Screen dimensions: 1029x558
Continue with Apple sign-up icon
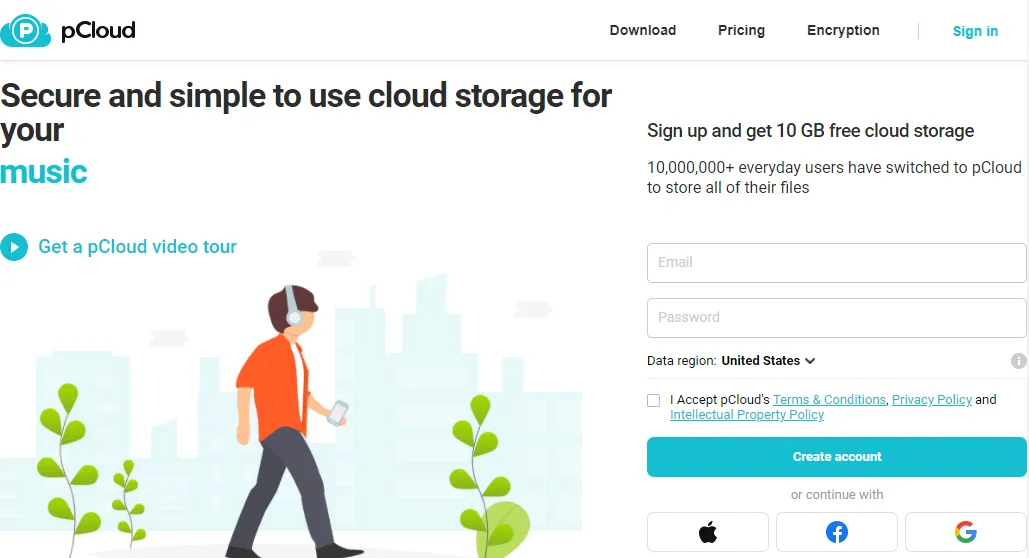(708, 532)
